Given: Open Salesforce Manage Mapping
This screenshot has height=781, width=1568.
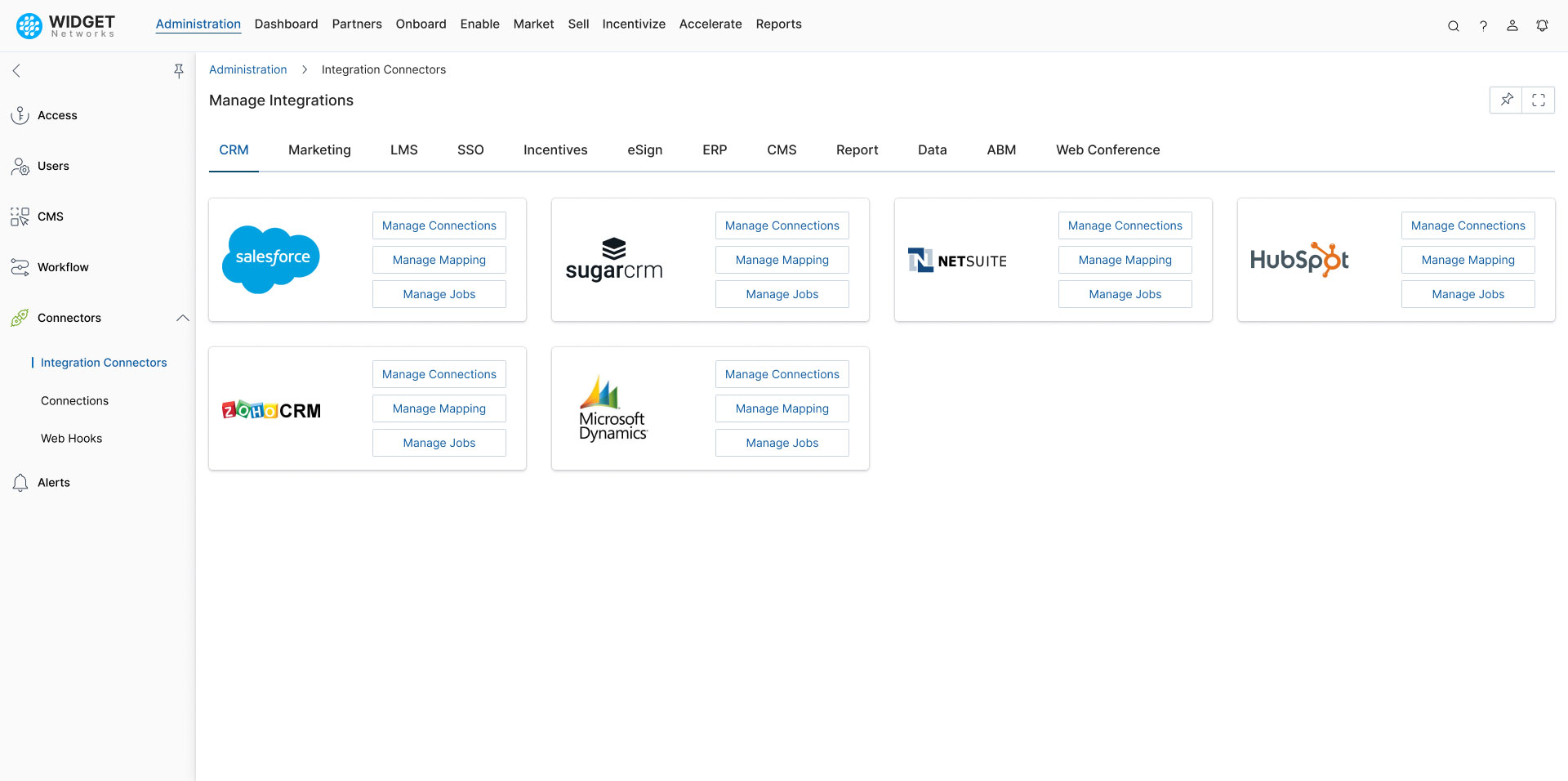Looking at the screenshot, I should click(x=439, y=260).
